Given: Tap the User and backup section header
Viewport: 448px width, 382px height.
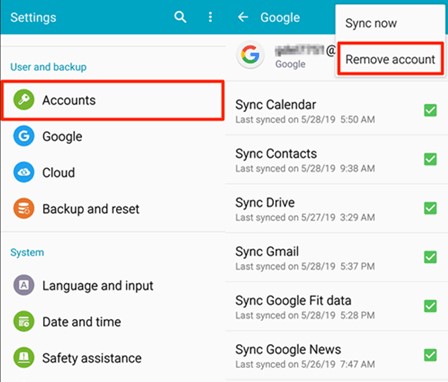Looking at the screenshot, I should coord(48,67).
